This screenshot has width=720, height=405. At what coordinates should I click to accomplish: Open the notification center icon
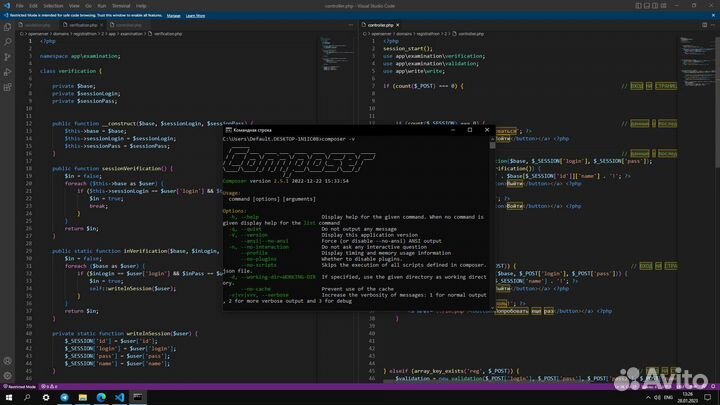point(708,398)
